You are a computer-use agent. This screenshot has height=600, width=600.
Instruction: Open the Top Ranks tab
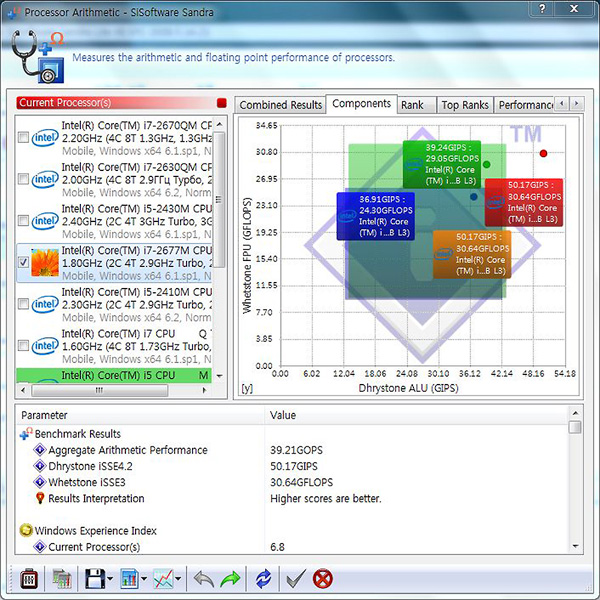pyautogui.click(x=465, y=105)
